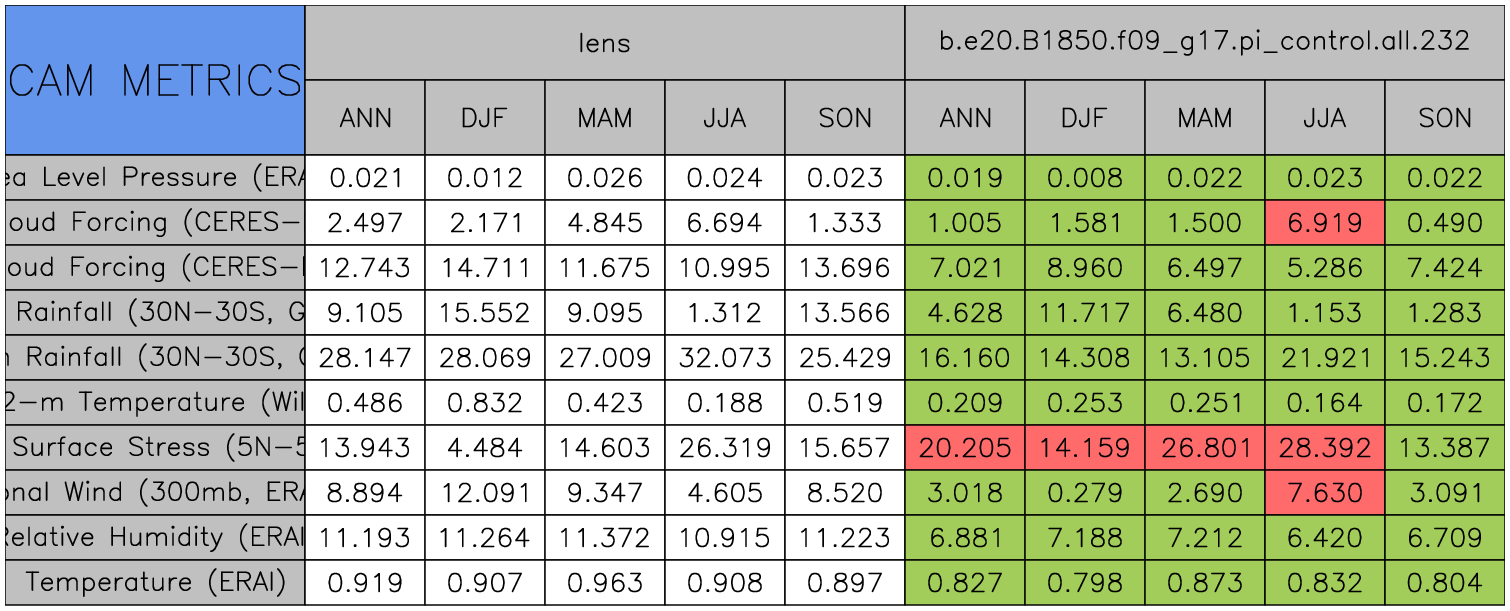The height and width of the screenshot is (611, 1510).
Task: Click the Relative Humidity row label
Action: pos(155,538)
